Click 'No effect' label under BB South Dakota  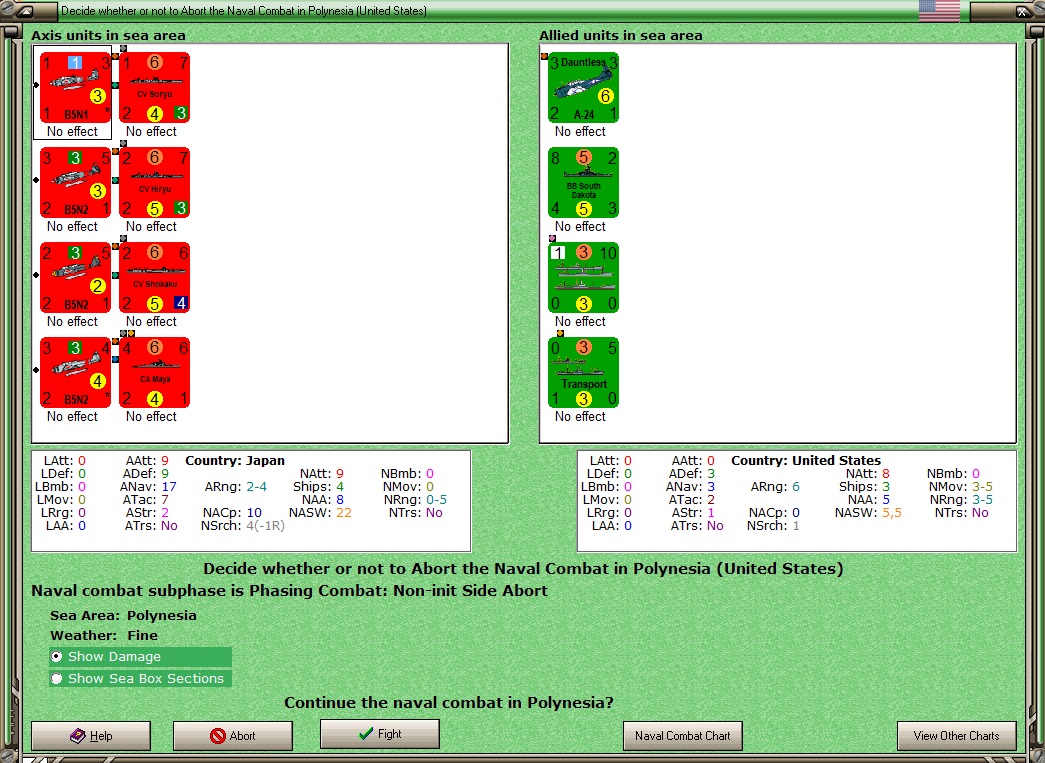(x=580, y=227)
